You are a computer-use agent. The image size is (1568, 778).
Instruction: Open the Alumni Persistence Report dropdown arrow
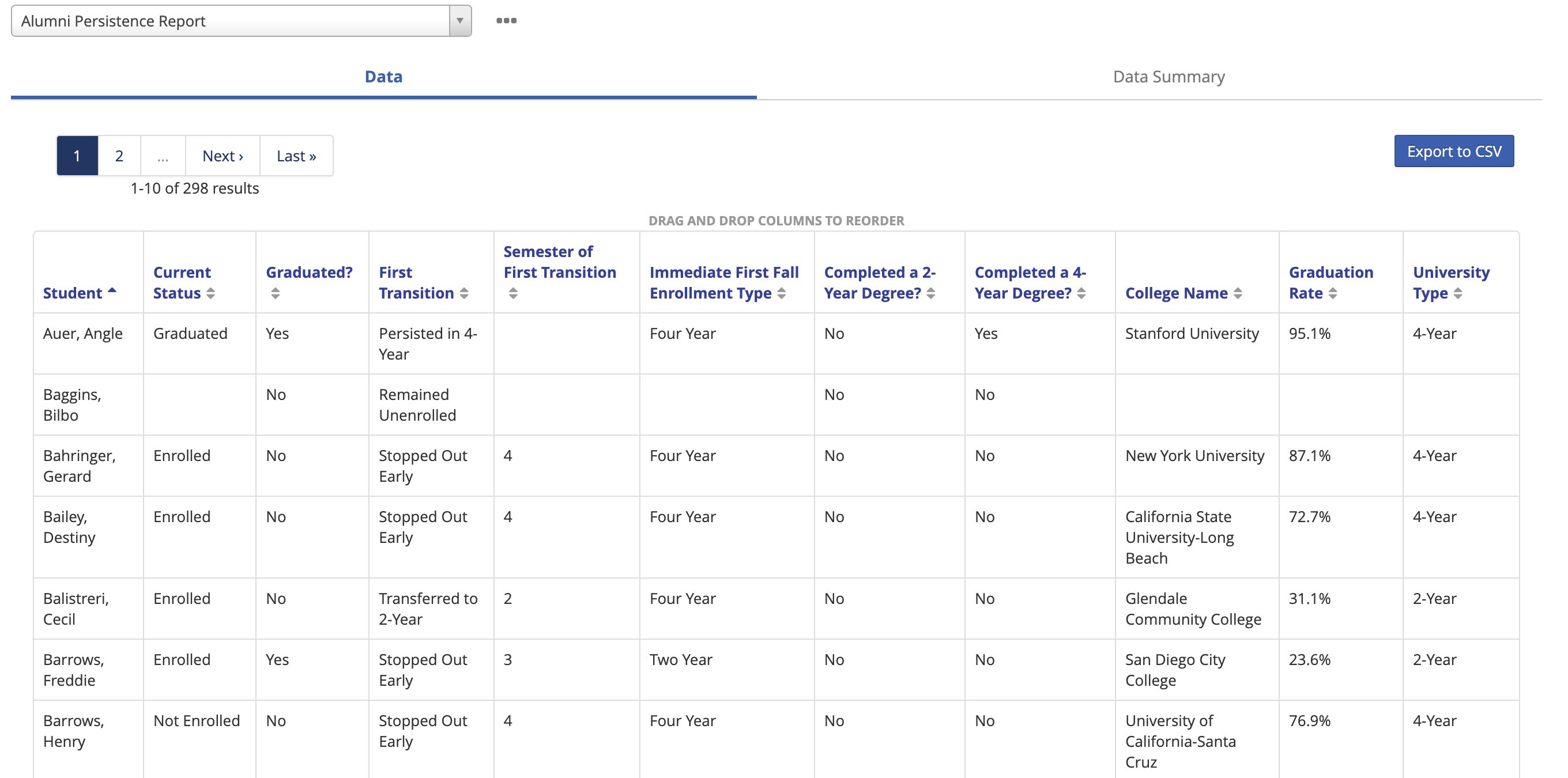tap(460, 21)
